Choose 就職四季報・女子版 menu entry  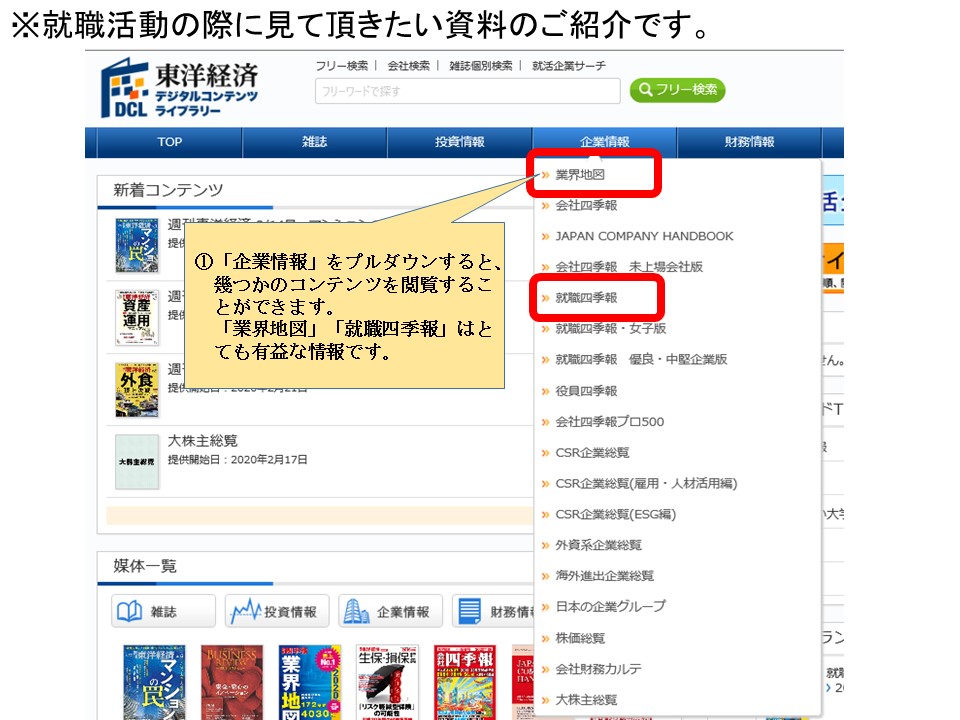coord(610,328)
